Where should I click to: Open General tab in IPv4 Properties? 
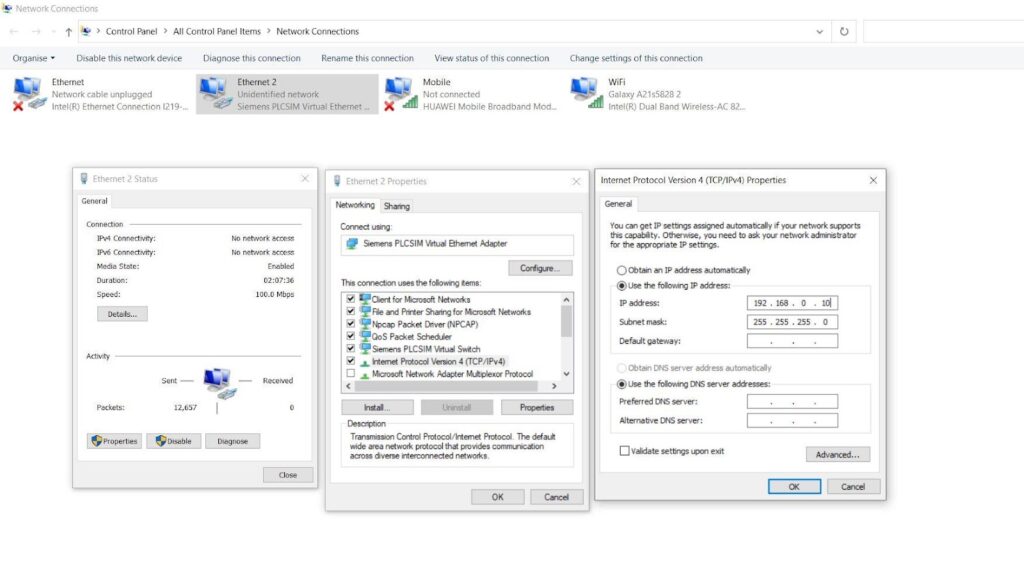(x=618, y=204)
